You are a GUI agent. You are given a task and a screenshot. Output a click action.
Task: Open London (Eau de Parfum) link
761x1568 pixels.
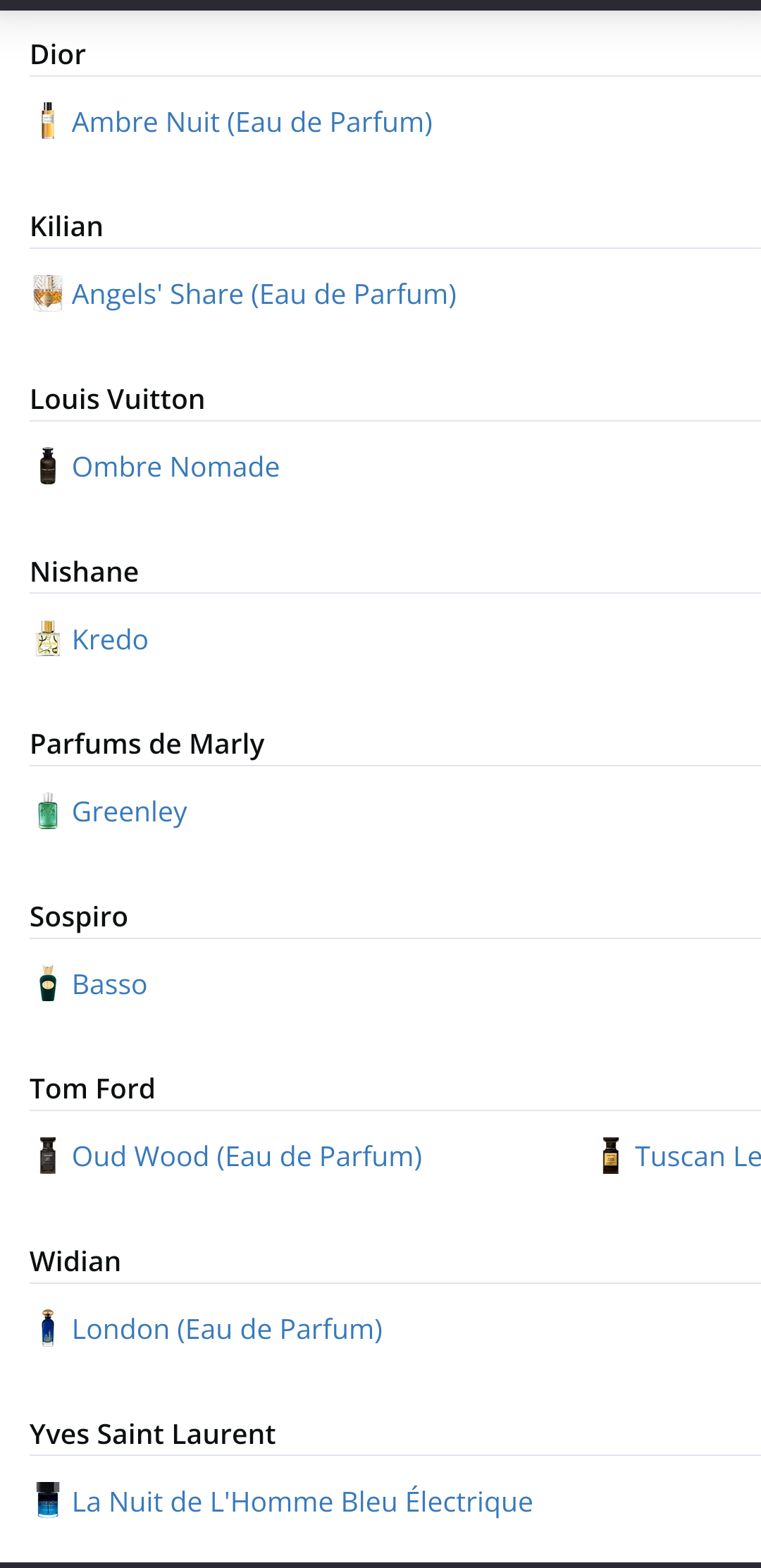click(228, 1330)
